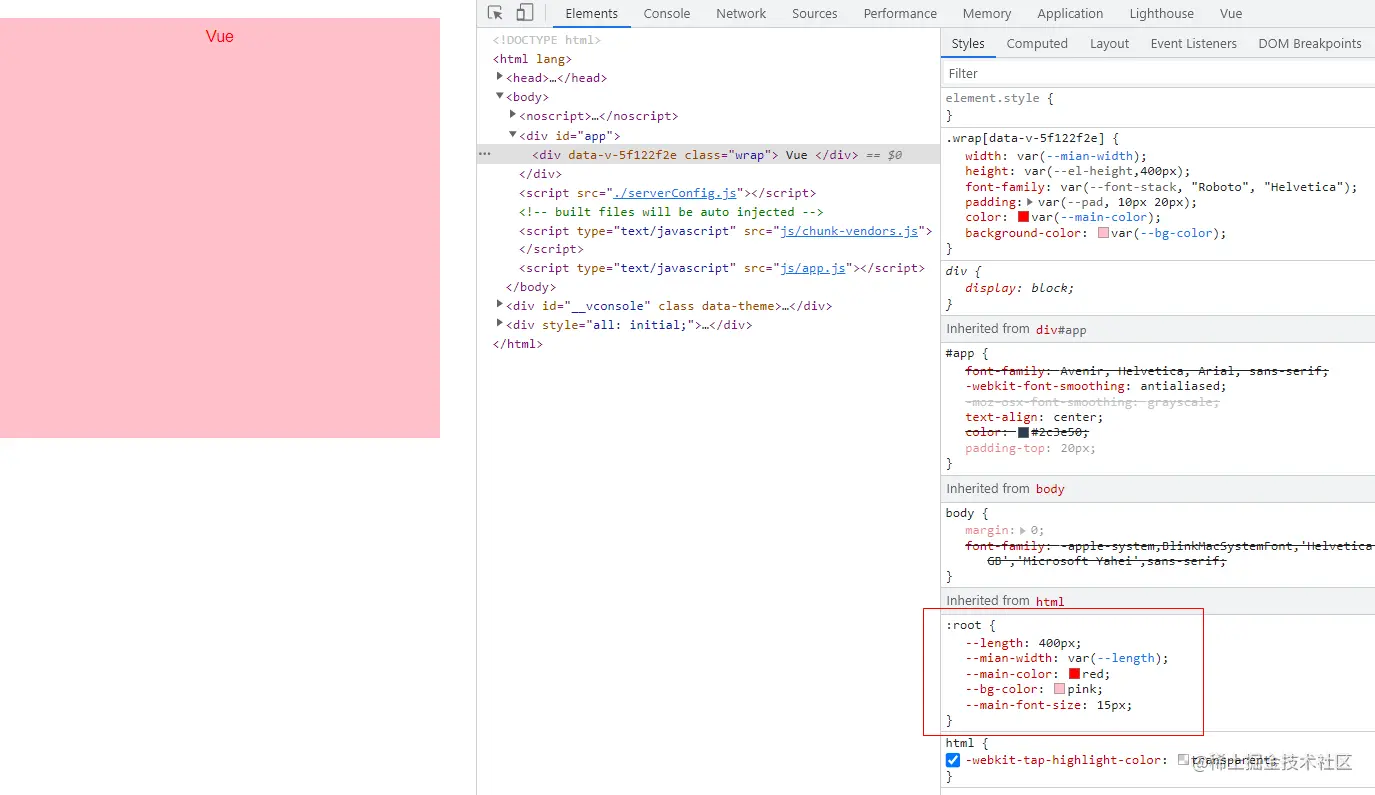This screenshot has width=1375, height=795.
Task: Switch to the Performance tab
Action: [900, 14]
